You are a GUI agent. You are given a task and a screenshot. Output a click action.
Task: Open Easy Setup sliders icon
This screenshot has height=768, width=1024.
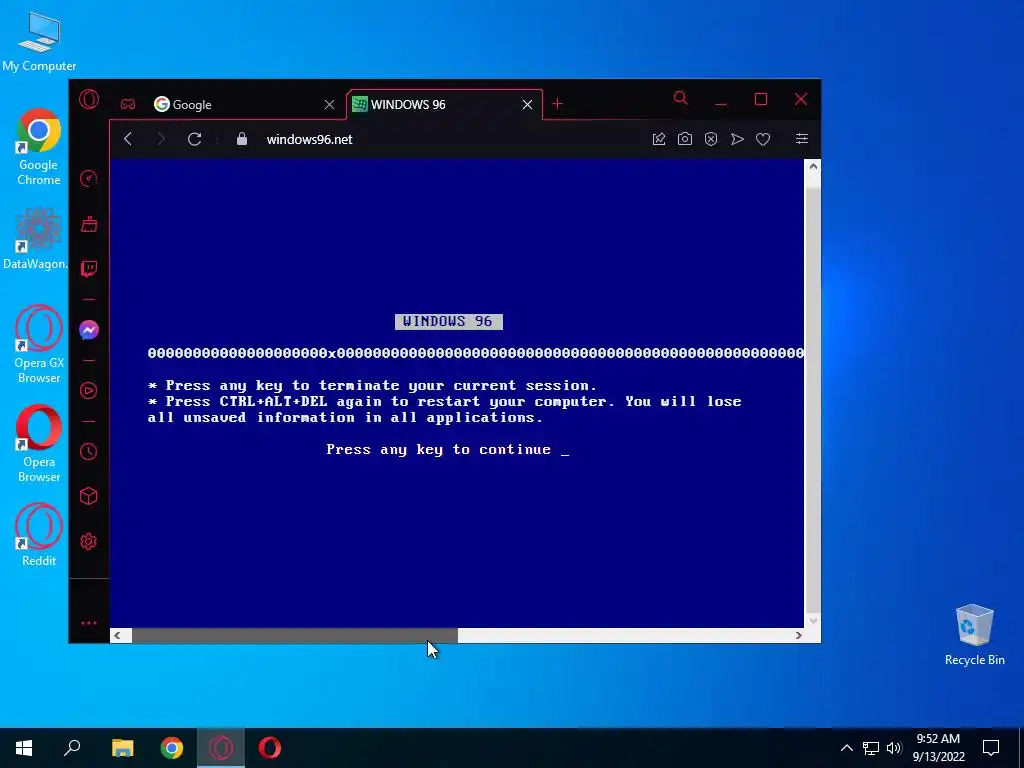[x=802, y=138]
